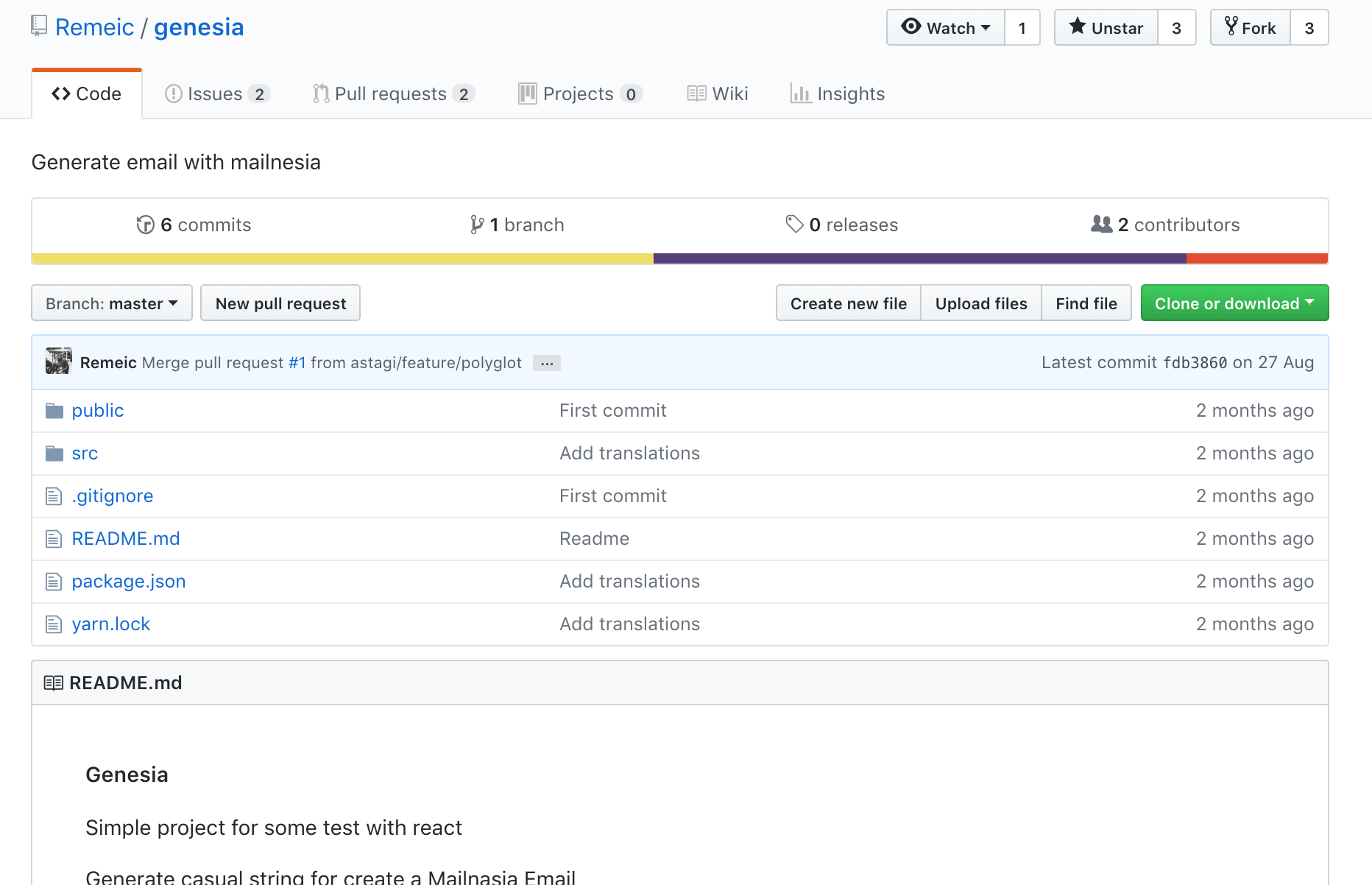Click Upload files button

tap(981, 303)
